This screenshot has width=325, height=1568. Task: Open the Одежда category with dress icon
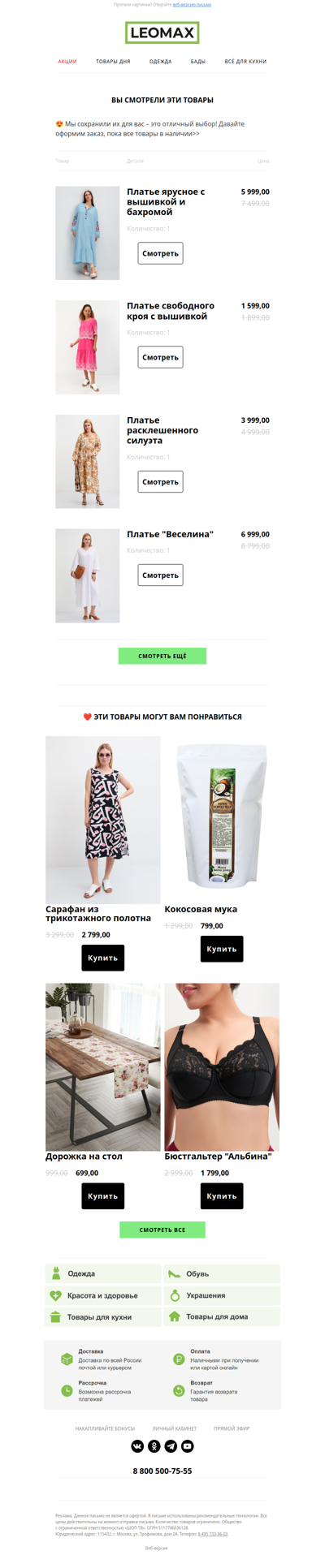pos(103,1273)
